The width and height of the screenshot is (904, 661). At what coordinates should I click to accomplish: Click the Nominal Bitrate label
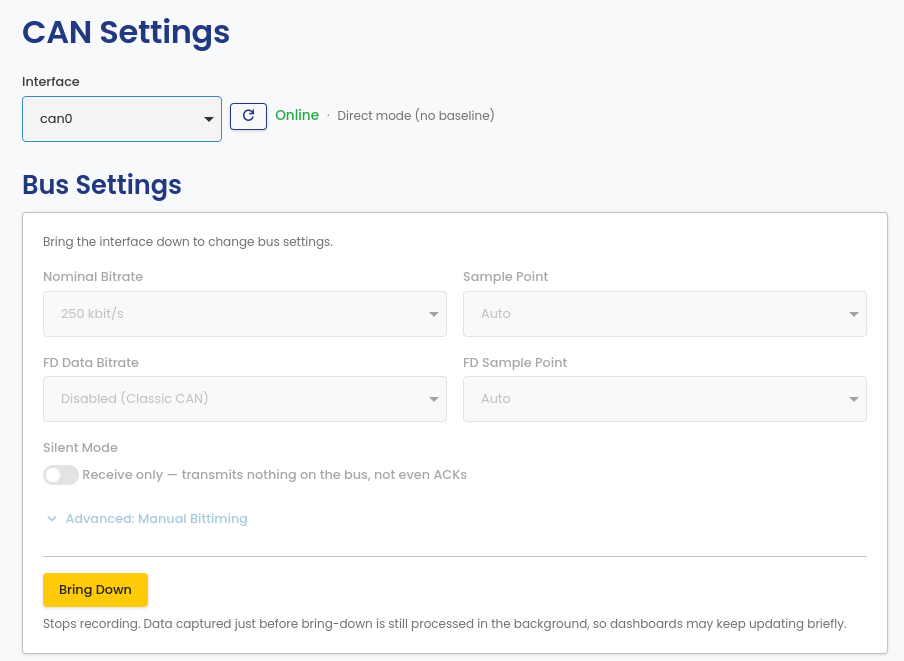[x=93, y=277]
